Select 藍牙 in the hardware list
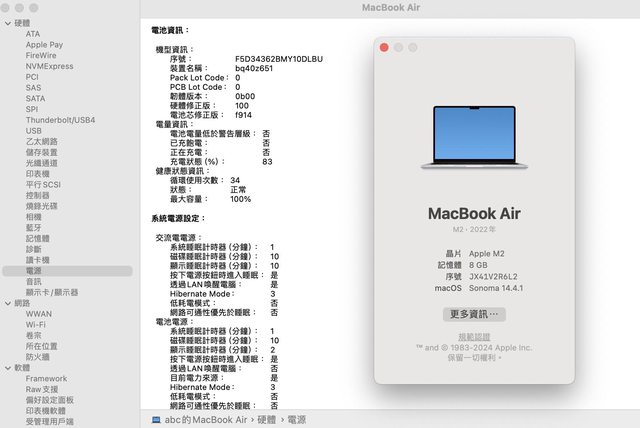 tap(35, 227)
